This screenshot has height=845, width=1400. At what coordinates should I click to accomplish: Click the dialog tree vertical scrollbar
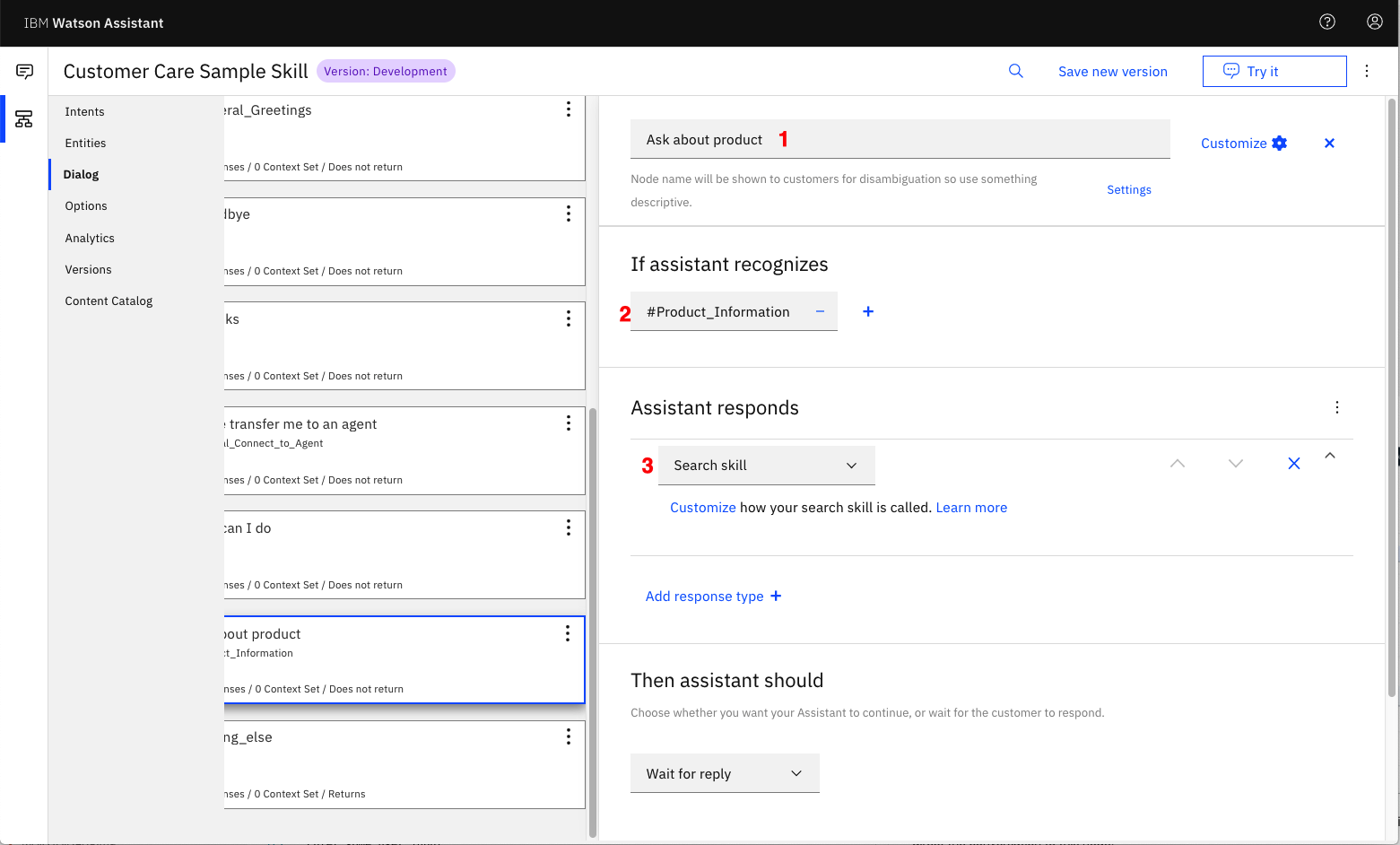click(x=592, y=623)
